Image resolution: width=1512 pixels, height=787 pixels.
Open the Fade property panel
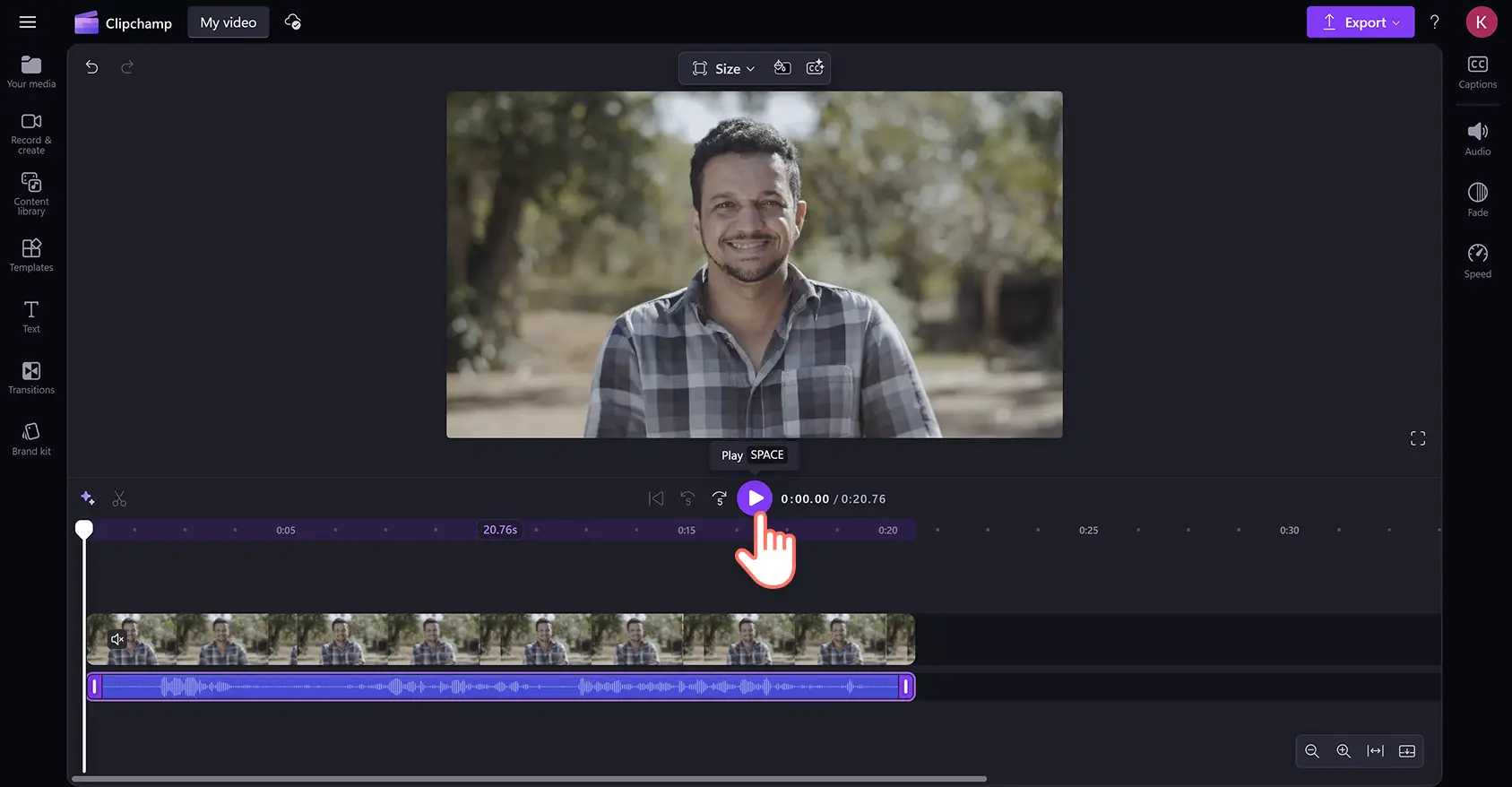coord(1478,201)
